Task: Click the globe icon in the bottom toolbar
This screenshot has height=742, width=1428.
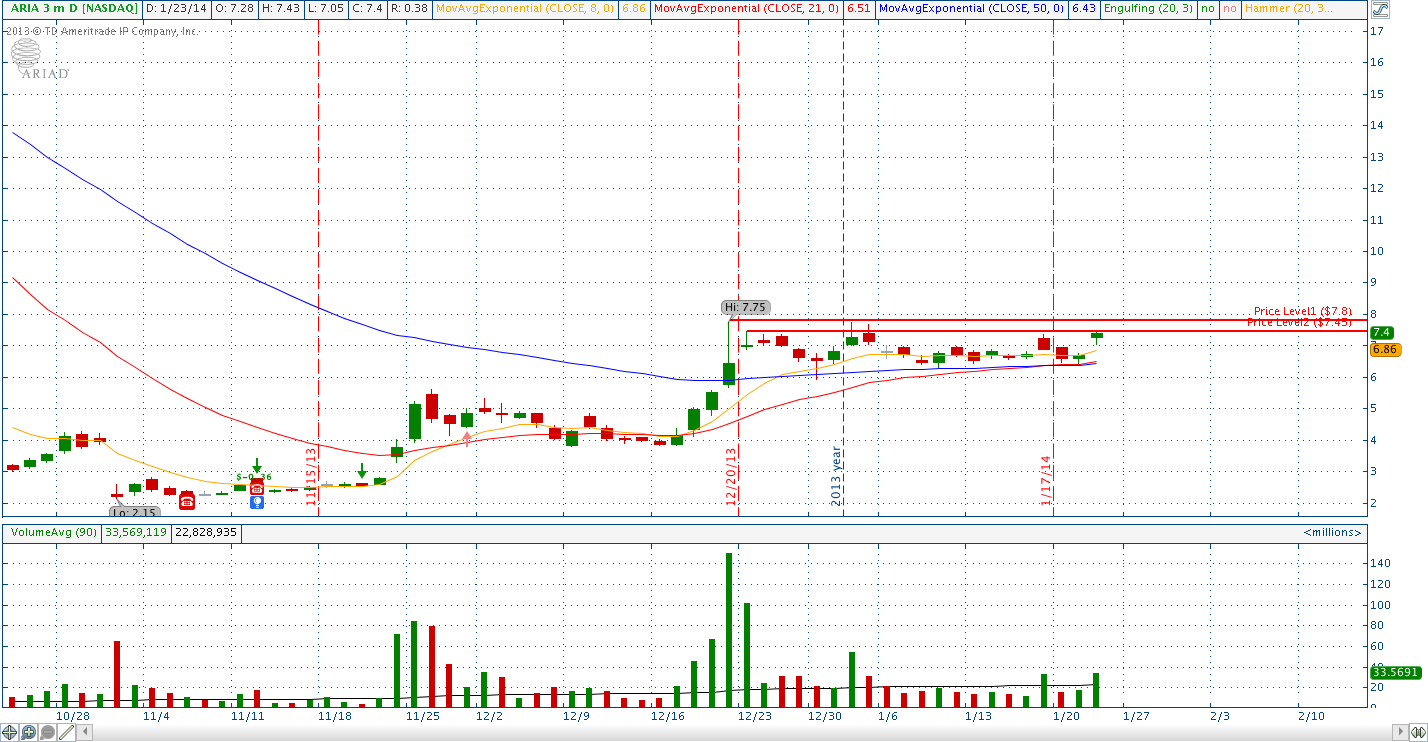Action: [x=10, y=731]
